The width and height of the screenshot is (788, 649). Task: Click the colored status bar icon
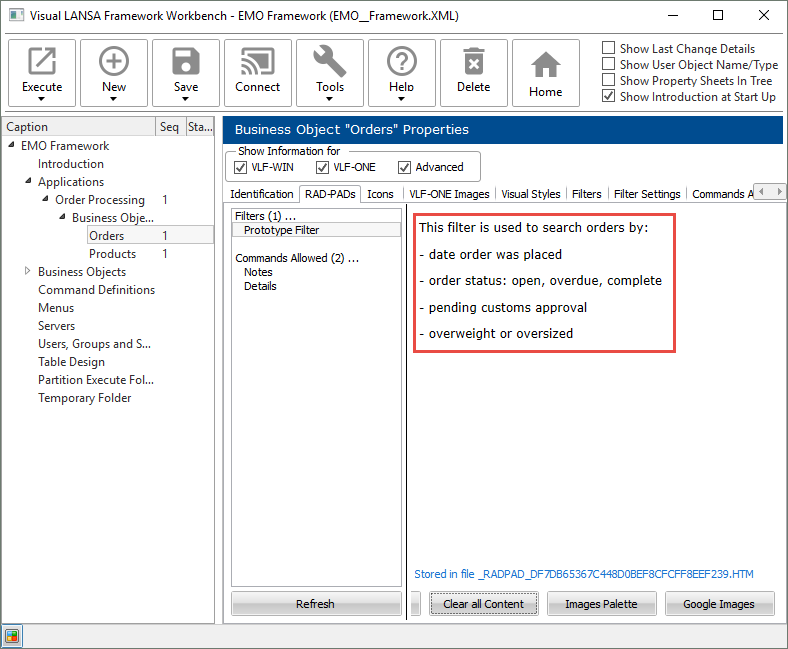coord(12,636)
